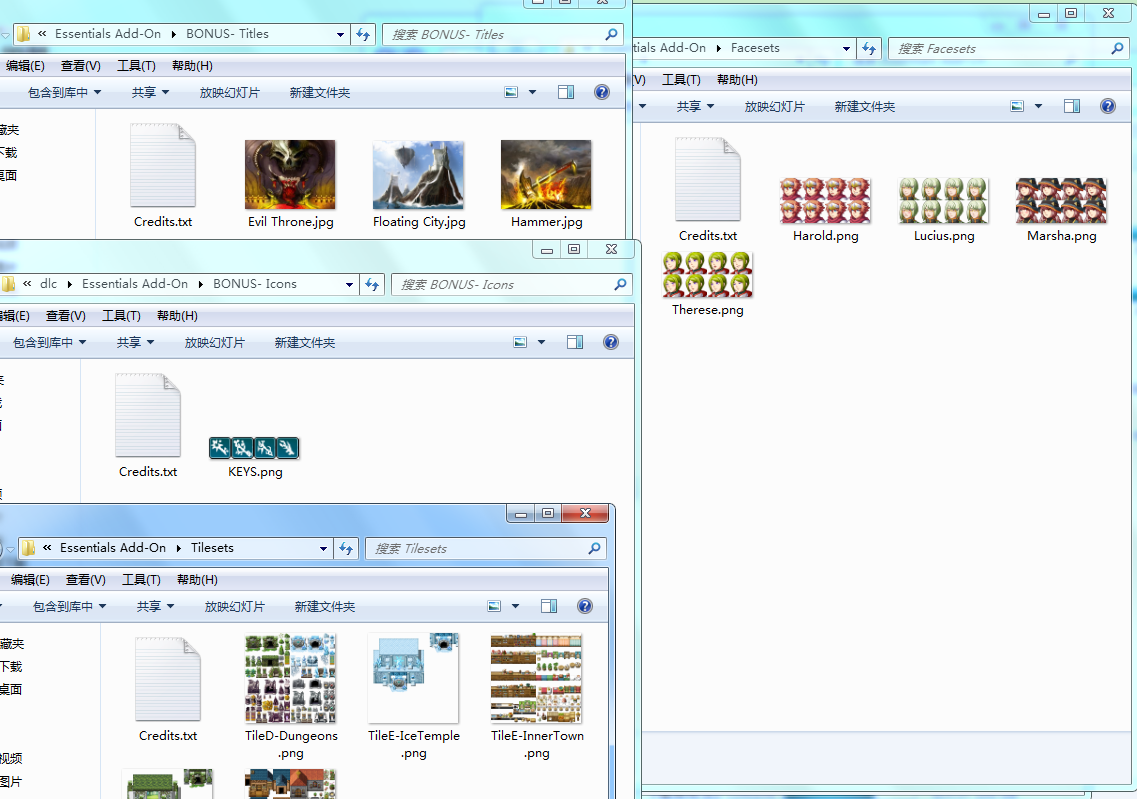Select the KEYS.png icon file
The image size is (1137, 799).
pyautogui.click(x=255, y=458)
